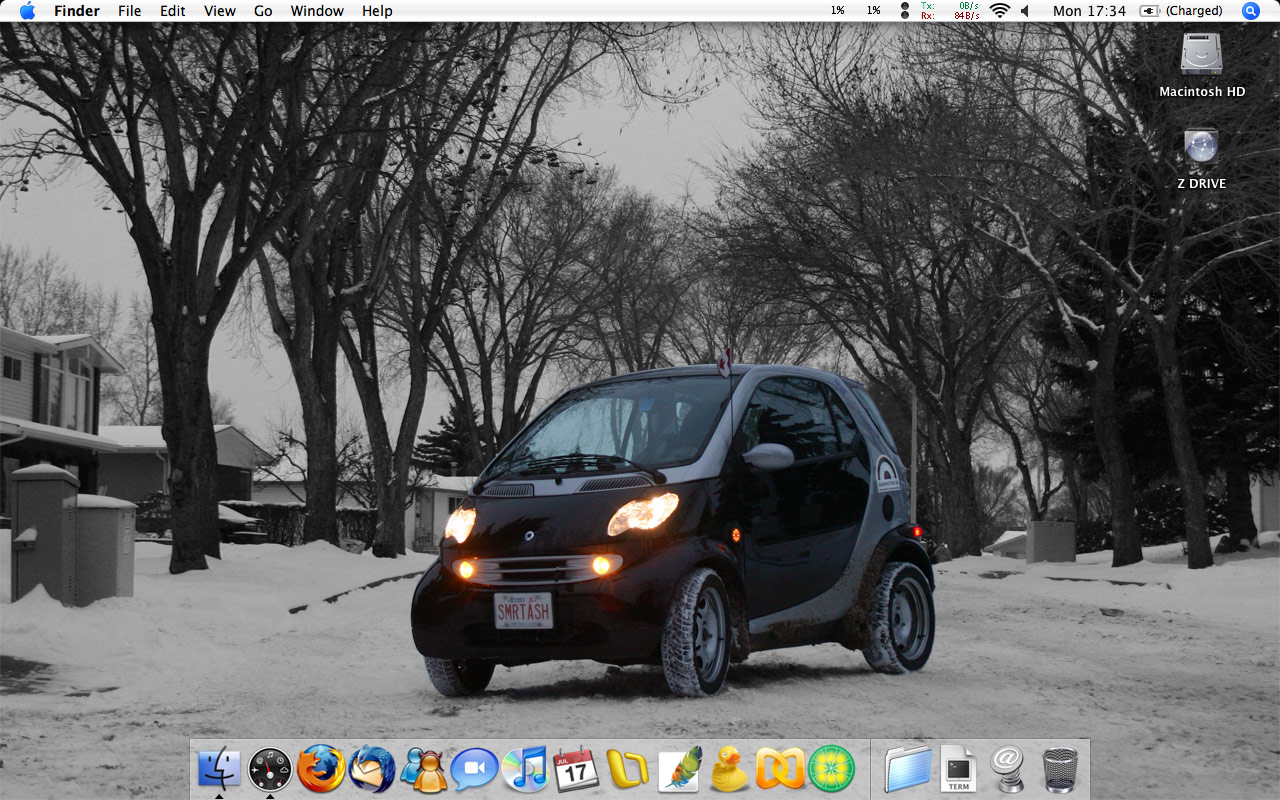
Task: Launch Thunderbird mail from the dock
Action: pos(372,769)
